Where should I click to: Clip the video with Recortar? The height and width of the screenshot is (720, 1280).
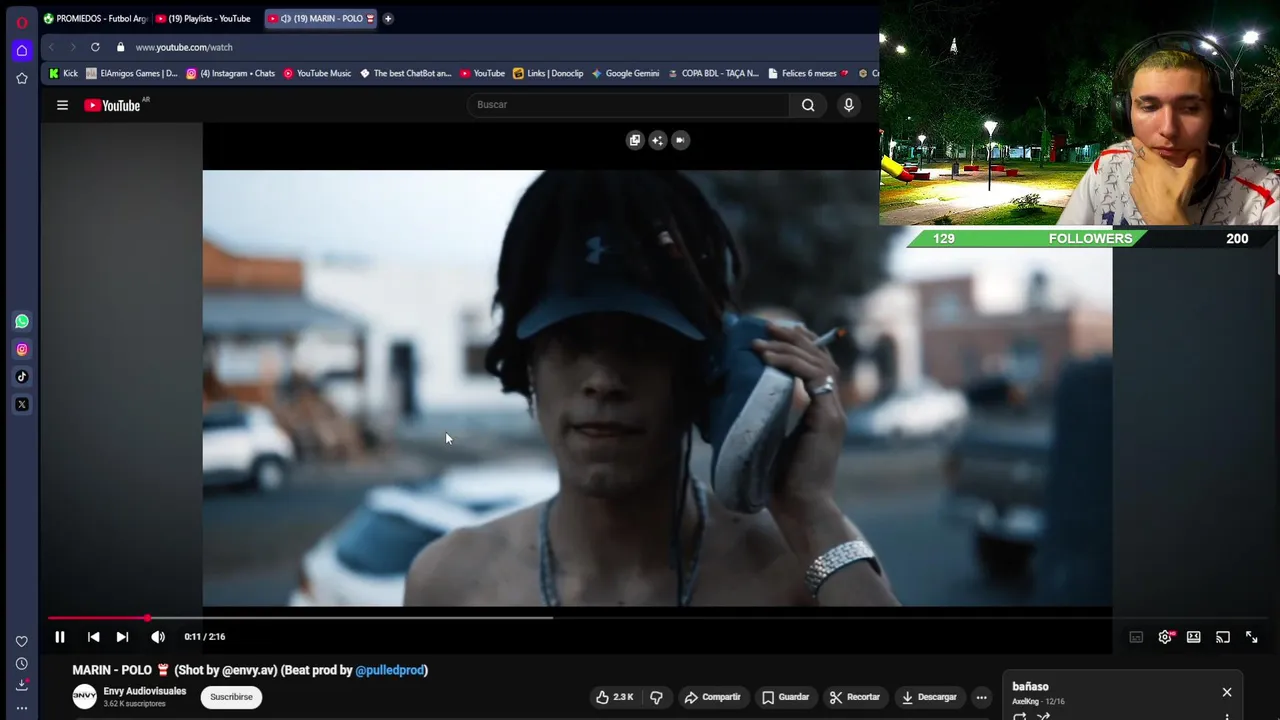[x=855, y=697]
